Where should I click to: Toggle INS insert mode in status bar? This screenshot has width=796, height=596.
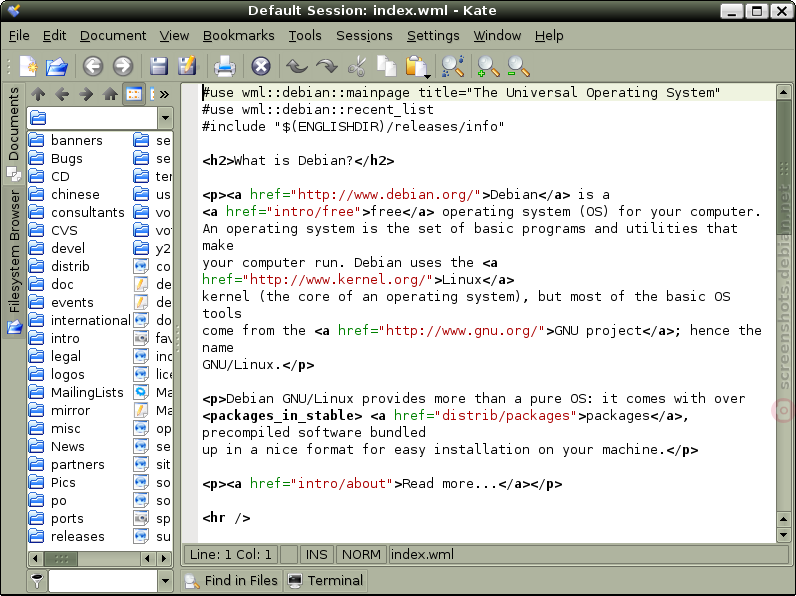[x=316, y=554]
